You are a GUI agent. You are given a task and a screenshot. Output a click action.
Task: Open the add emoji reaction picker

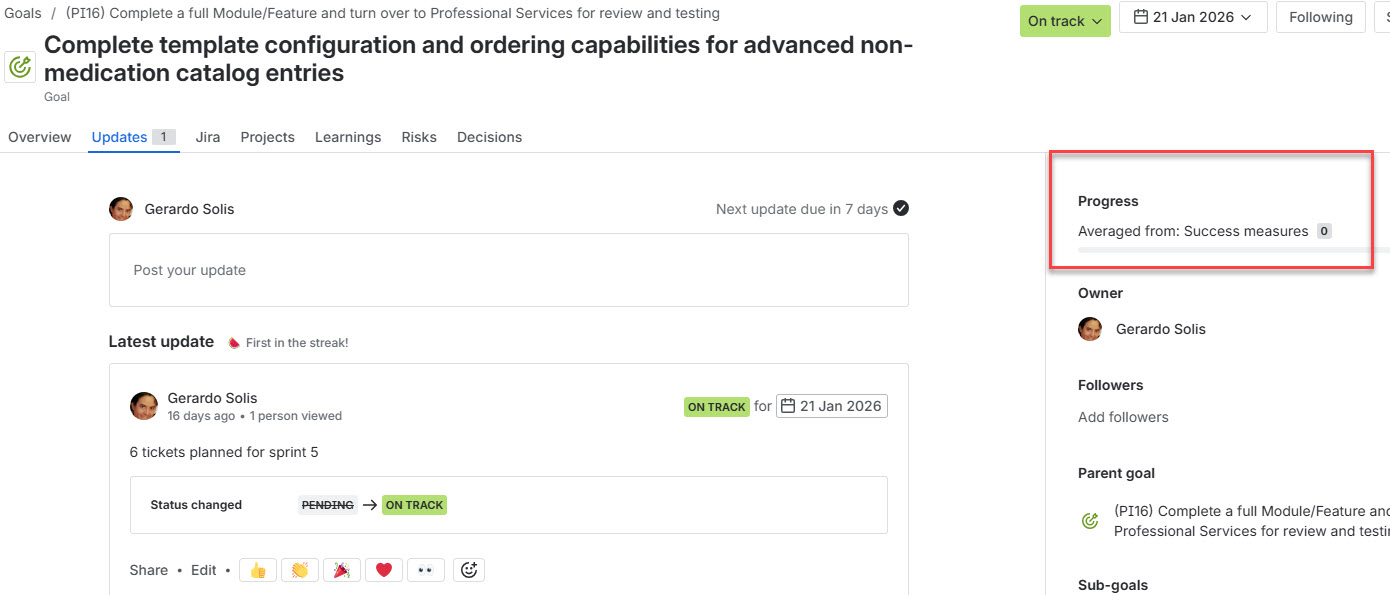[x=469, y=570]
